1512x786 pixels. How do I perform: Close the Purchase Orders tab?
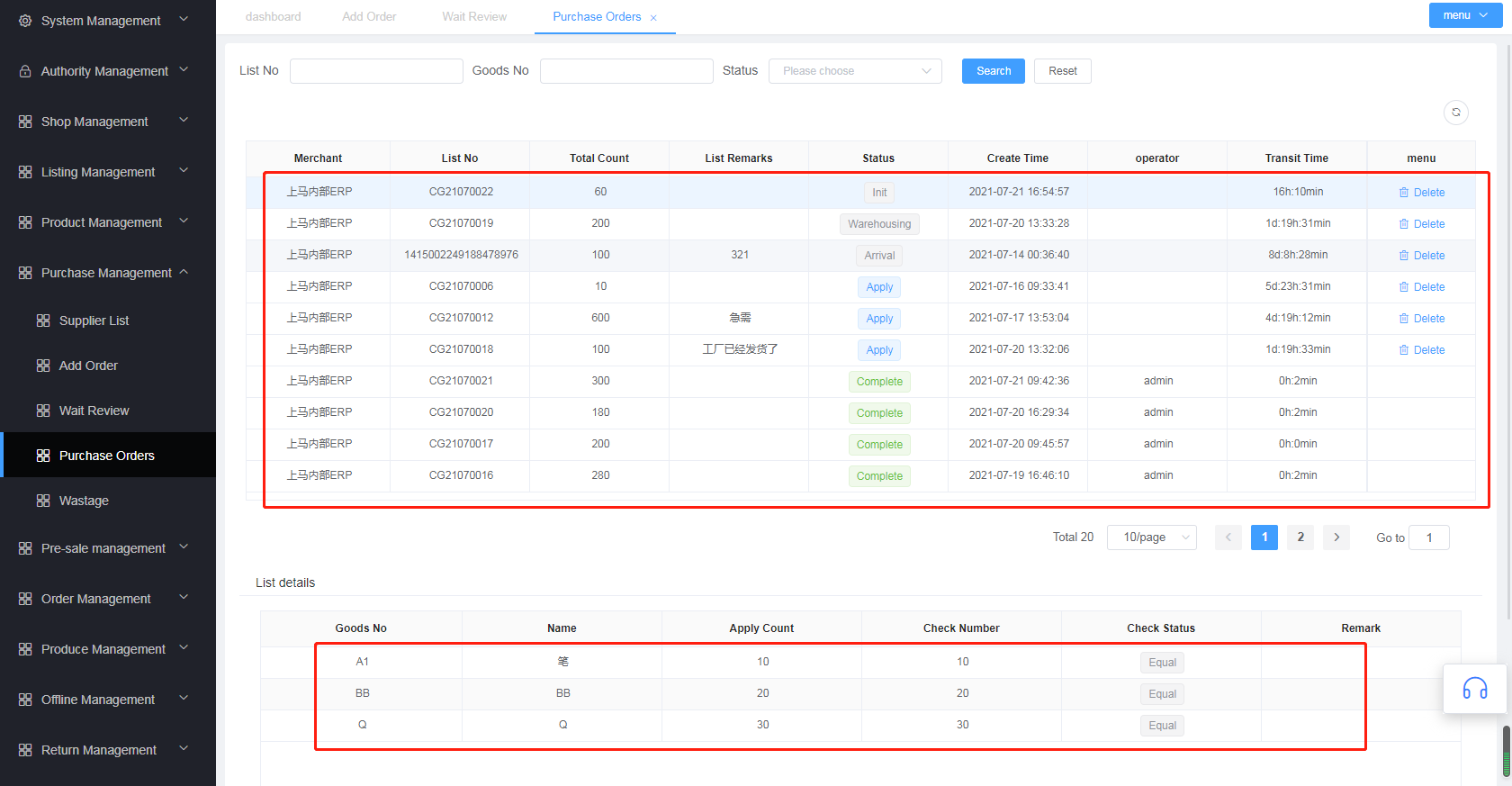click(653, 18)
